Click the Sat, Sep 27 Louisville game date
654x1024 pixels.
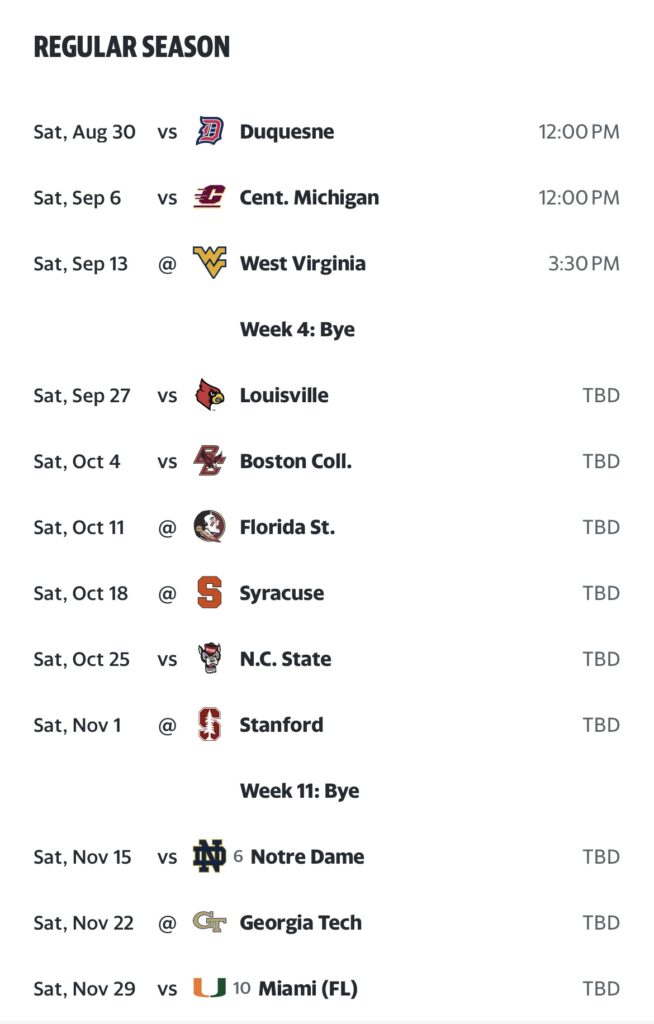pos(82,395)
